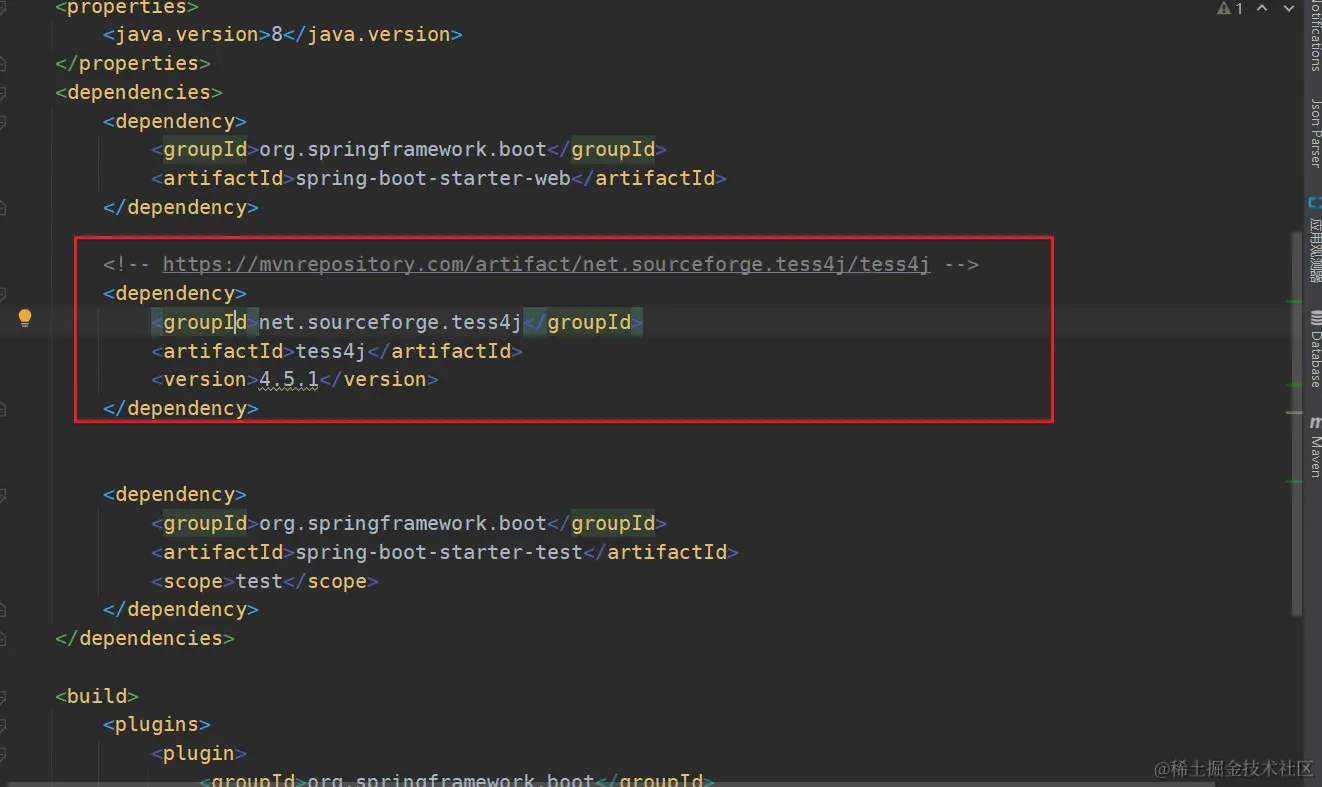This screenshot has width=1322, height=787.
Task: Click the closing </properties> tag
Action: [x=133, y=63]
